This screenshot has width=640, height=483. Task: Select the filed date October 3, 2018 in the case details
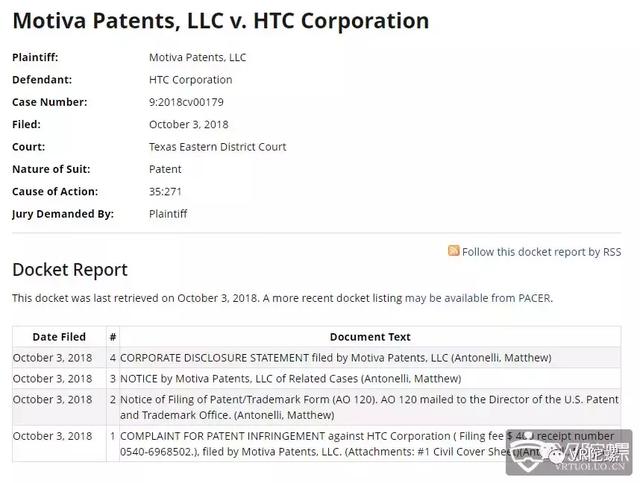pyautogui.click(x=189, y=125)
